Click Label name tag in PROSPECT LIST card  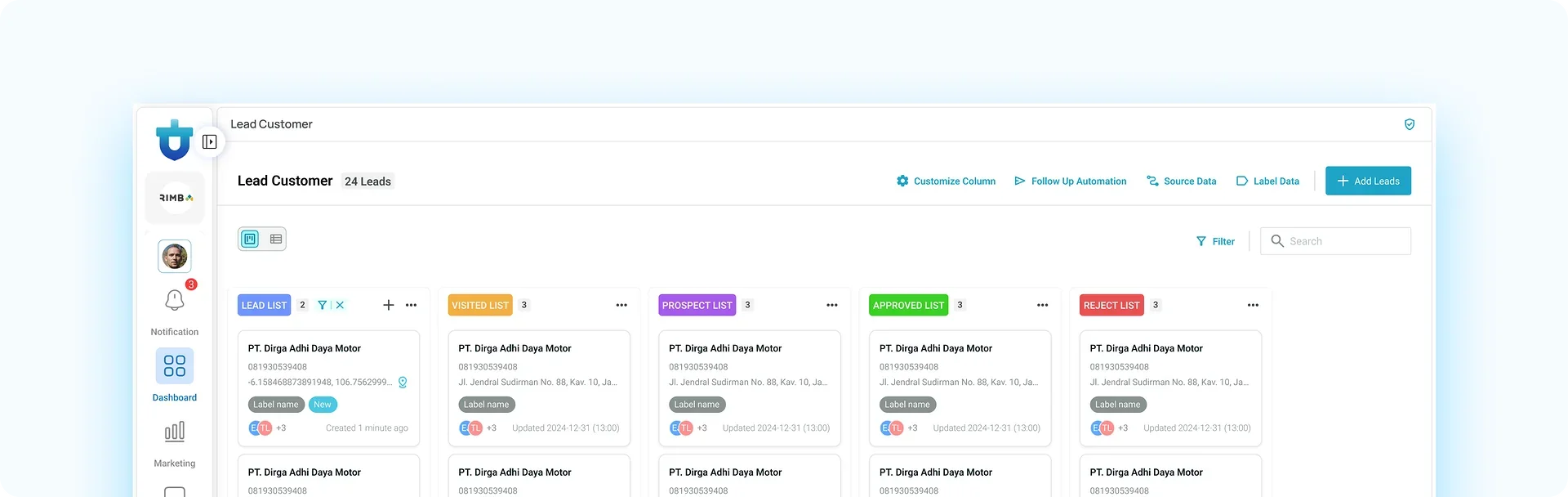click(x=697, y=405)
